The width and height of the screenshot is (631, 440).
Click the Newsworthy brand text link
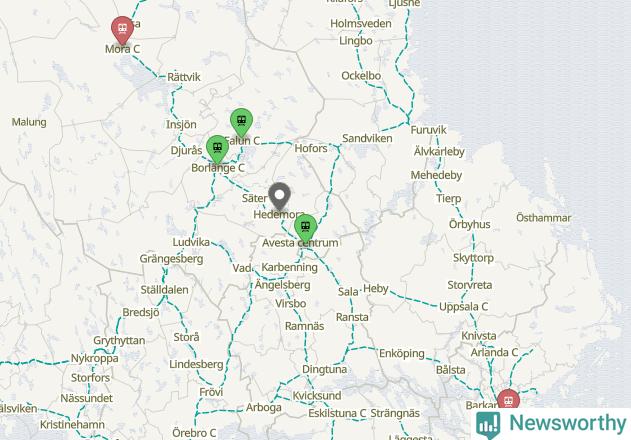coord(568,423)
